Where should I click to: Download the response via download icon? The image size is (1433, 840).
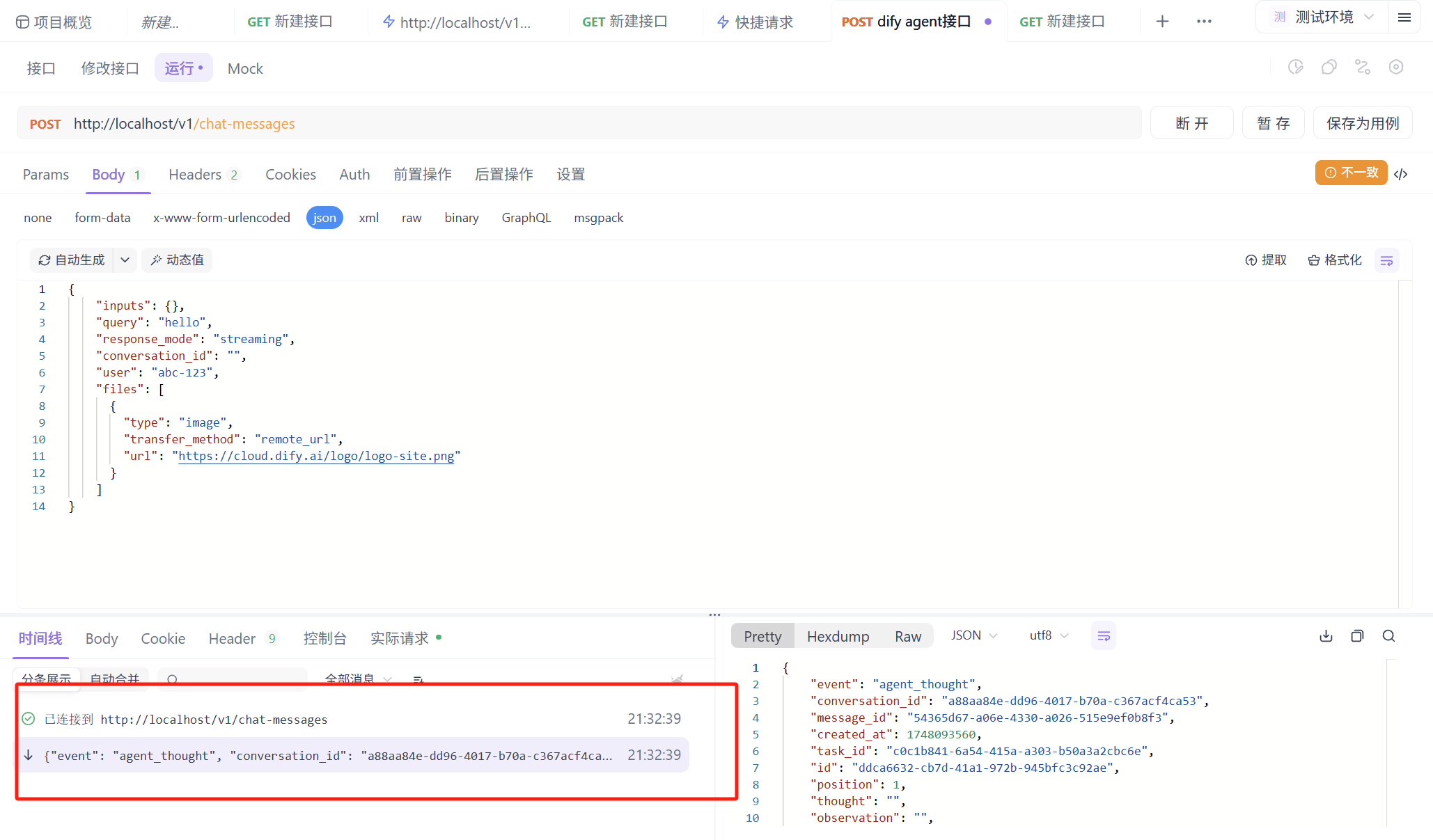tap(1326, 636)
